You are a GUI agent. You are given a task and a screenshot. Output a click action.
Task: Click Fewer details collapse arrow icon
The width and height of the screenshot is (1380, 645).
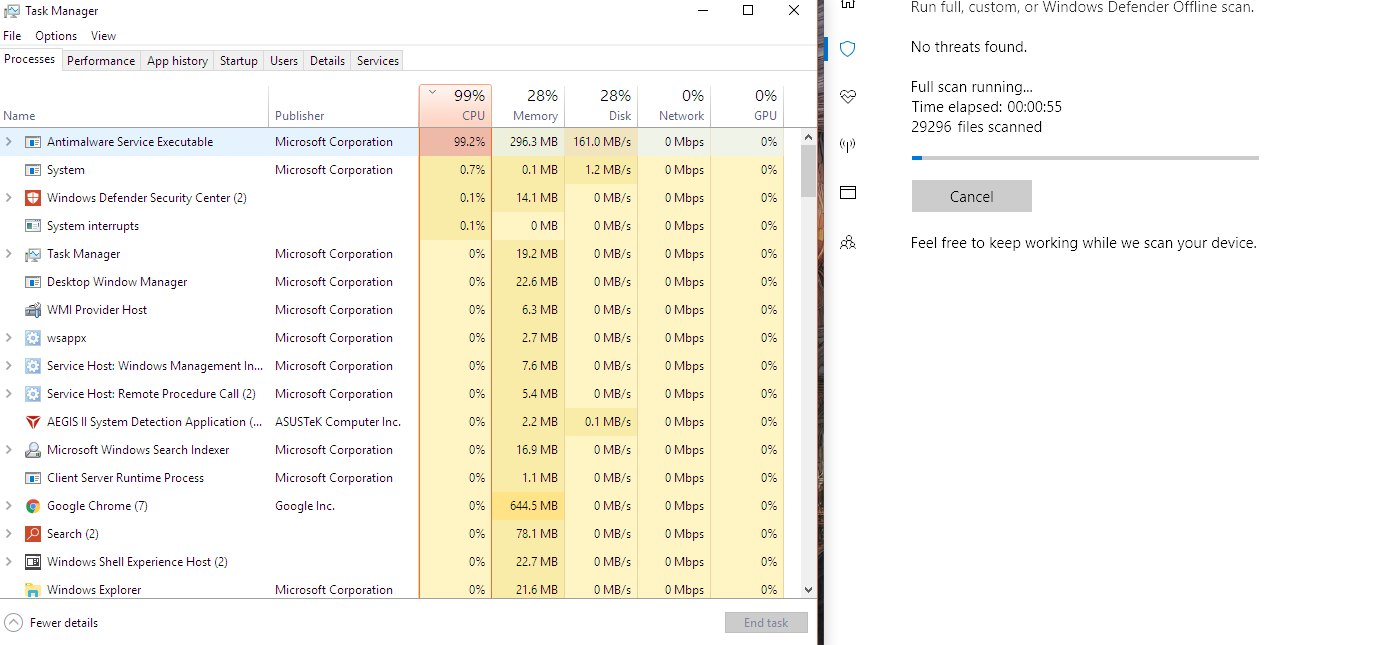12,622
